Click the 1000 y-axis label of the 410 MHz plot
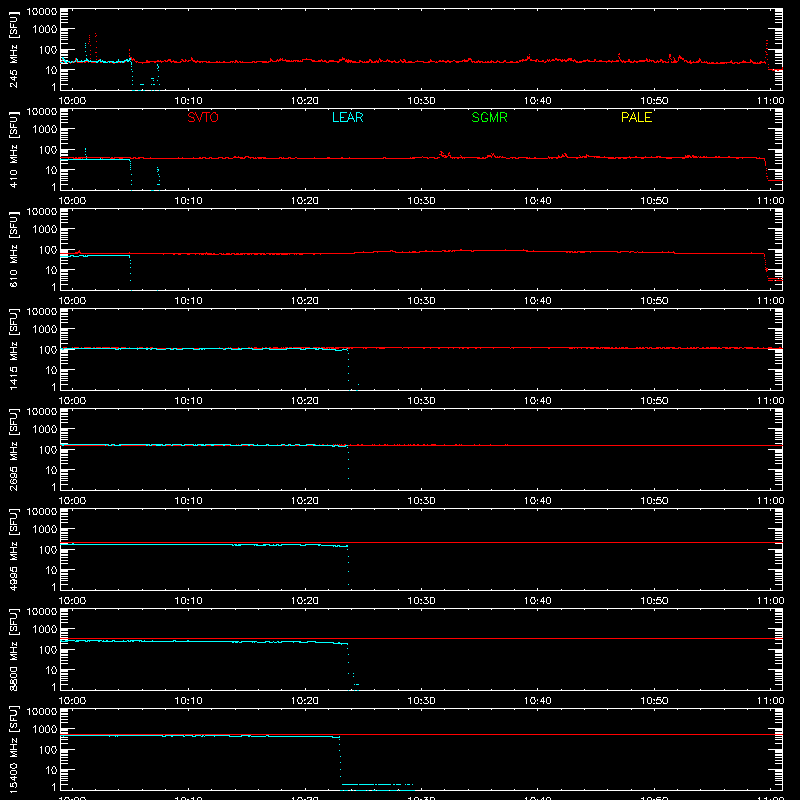This screenshot has width=800, height=800. coord(45,130)
